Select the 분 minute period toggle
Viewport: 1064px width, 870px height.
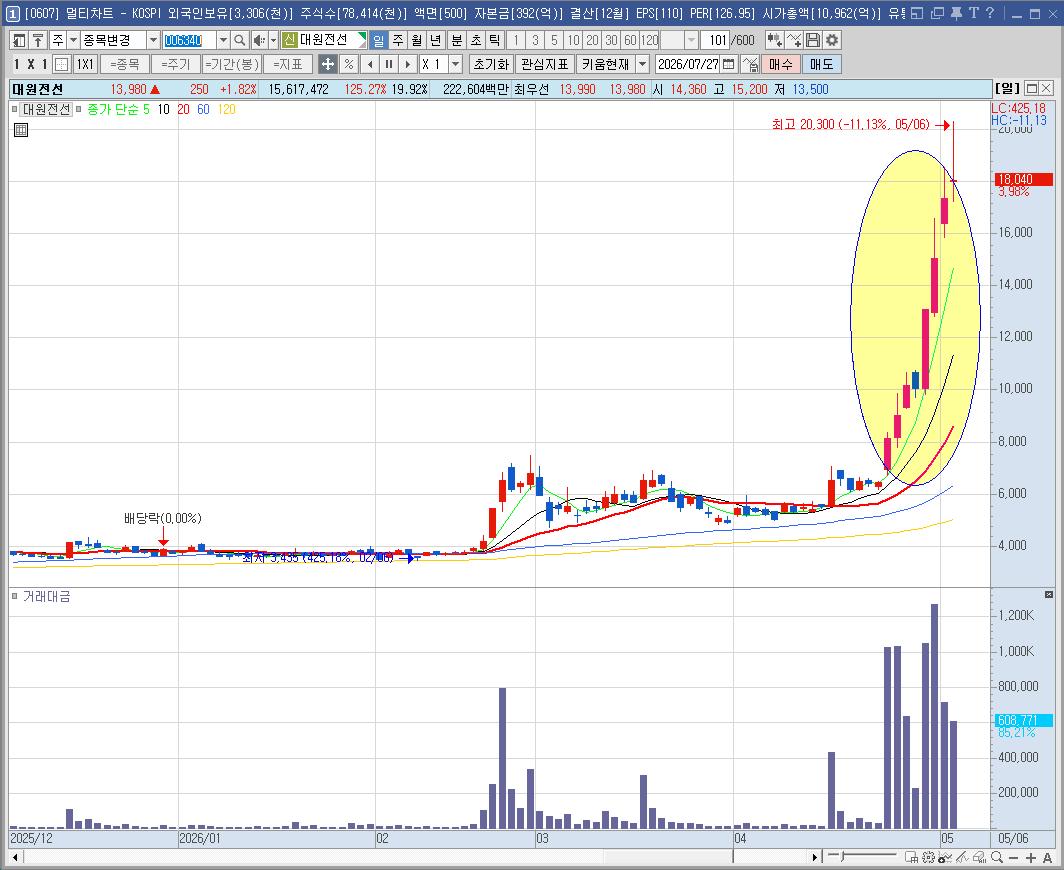pyautogui.click(x=457, y=41)
